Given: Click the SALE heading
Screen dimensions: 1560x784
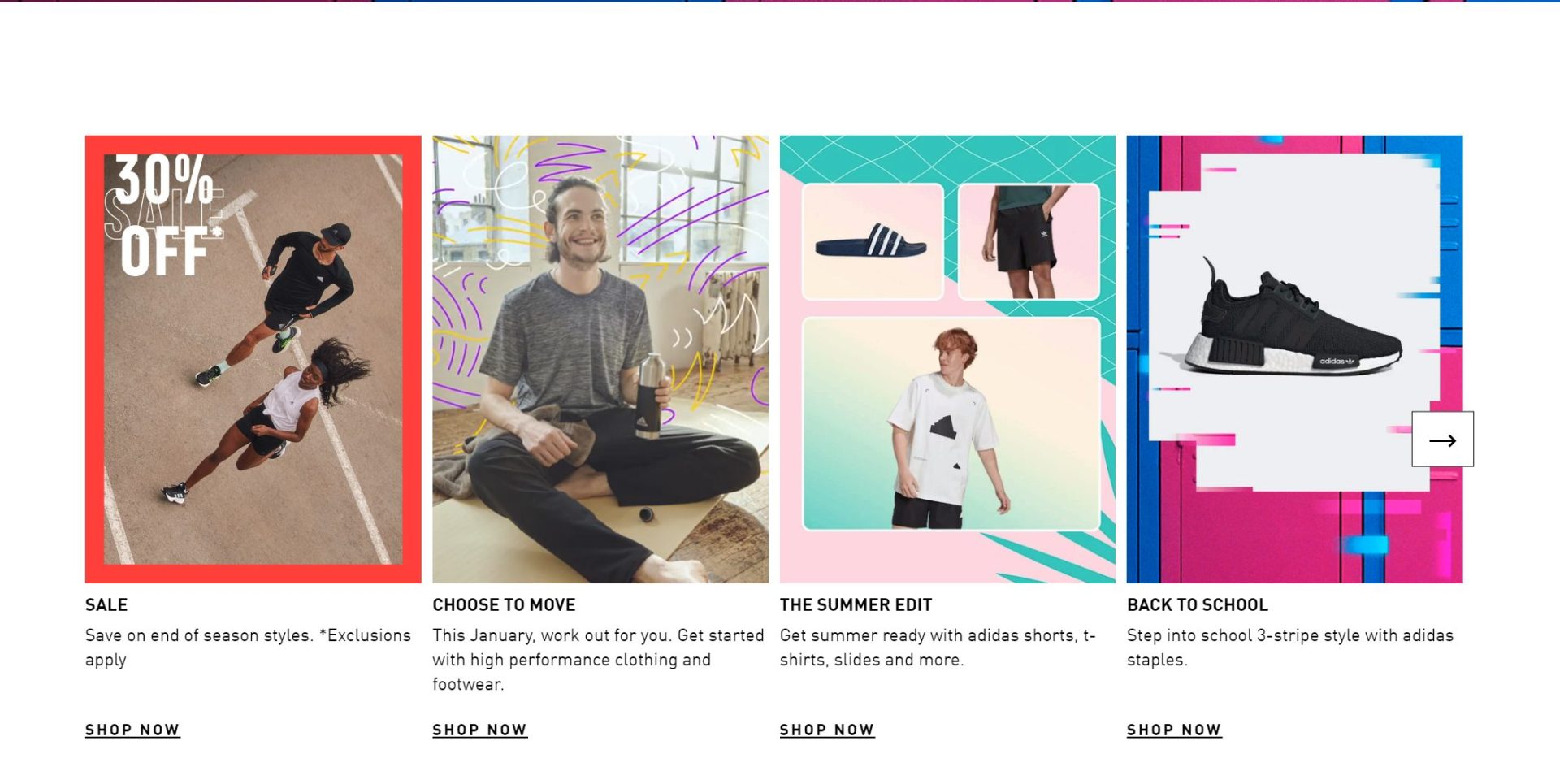Looking at the screenshot, I should coord(106,605).
